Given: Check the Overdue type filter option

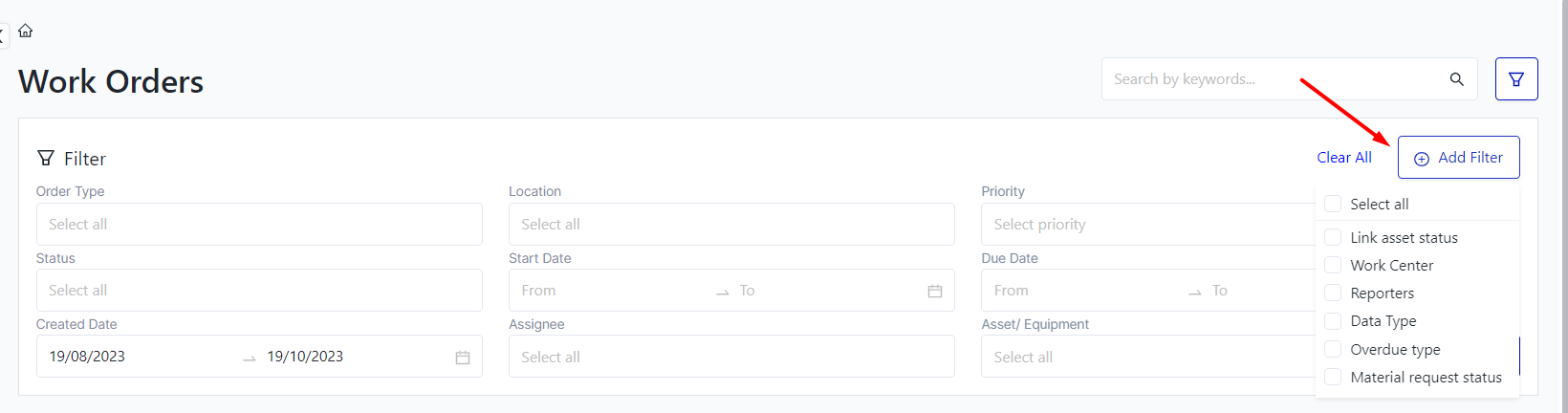Looking at the screenshot, I should click(1333, 349).
